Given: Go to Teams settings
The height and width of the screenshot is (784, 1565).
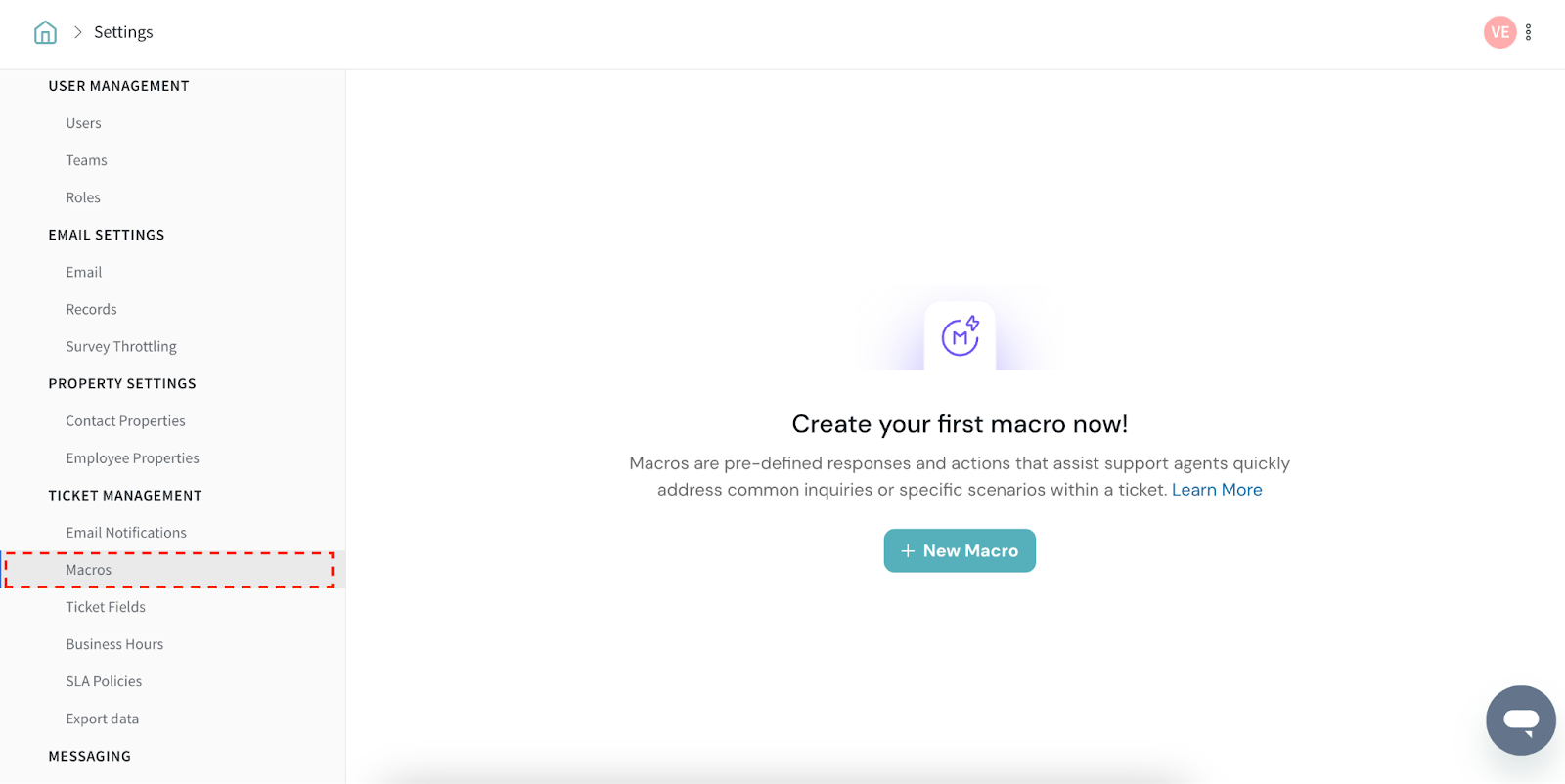Looking at the screenshot, I should click(86, 160).
